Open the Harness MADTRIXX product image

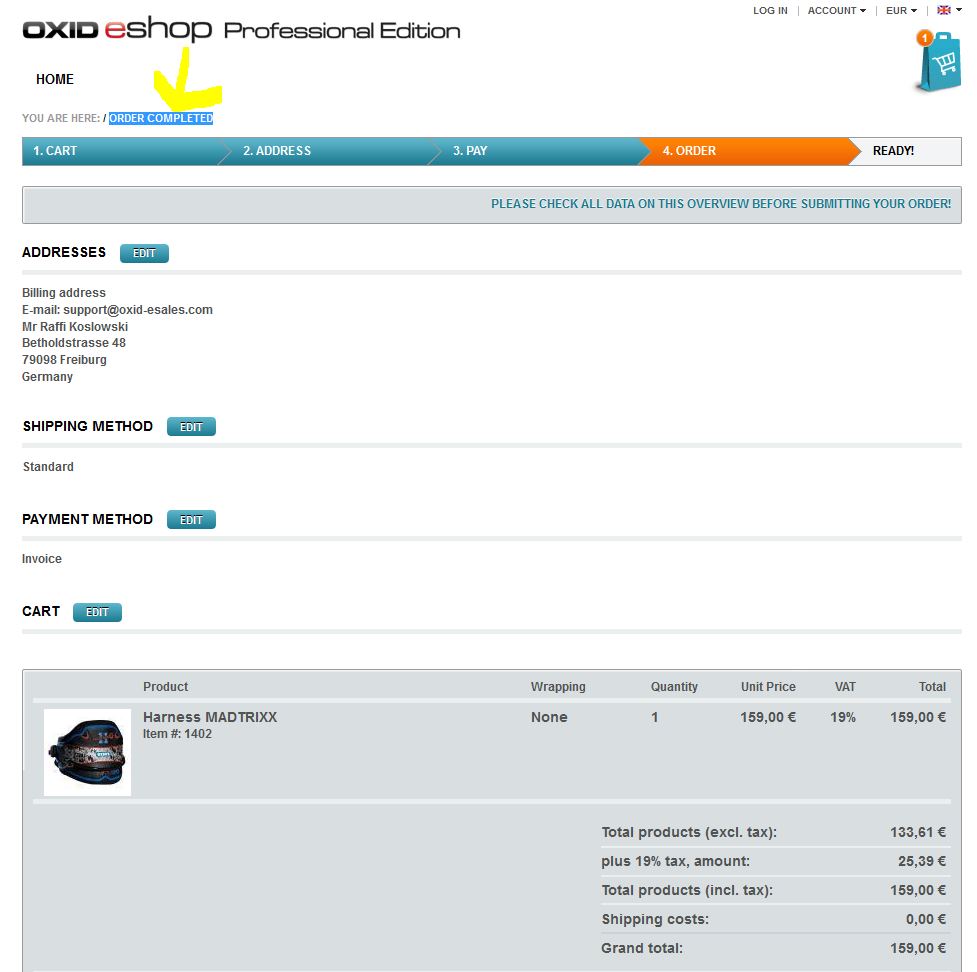87,752
